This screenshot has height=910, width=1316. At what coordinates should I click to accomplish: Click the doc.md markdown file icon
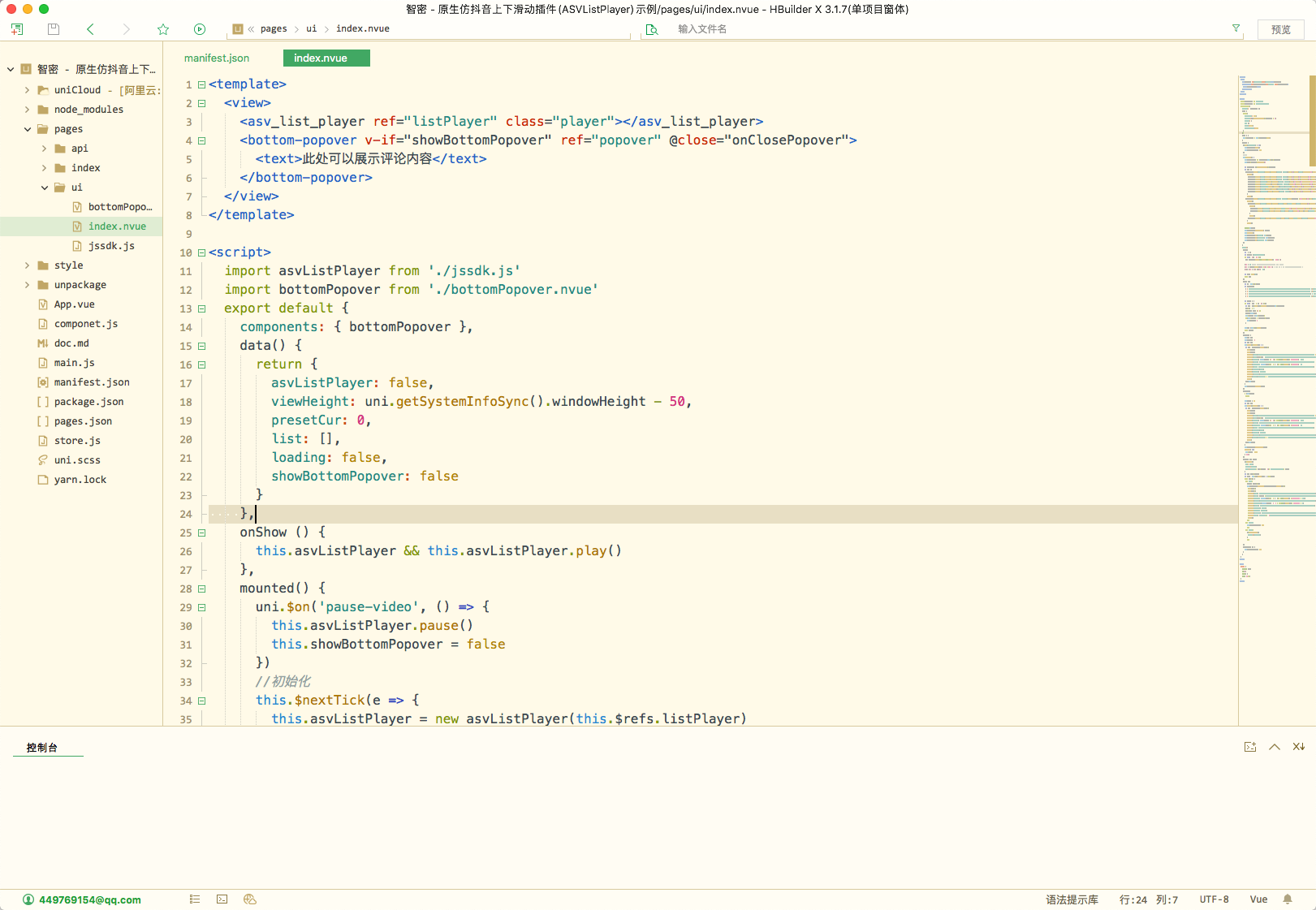(x=43, y=343)
